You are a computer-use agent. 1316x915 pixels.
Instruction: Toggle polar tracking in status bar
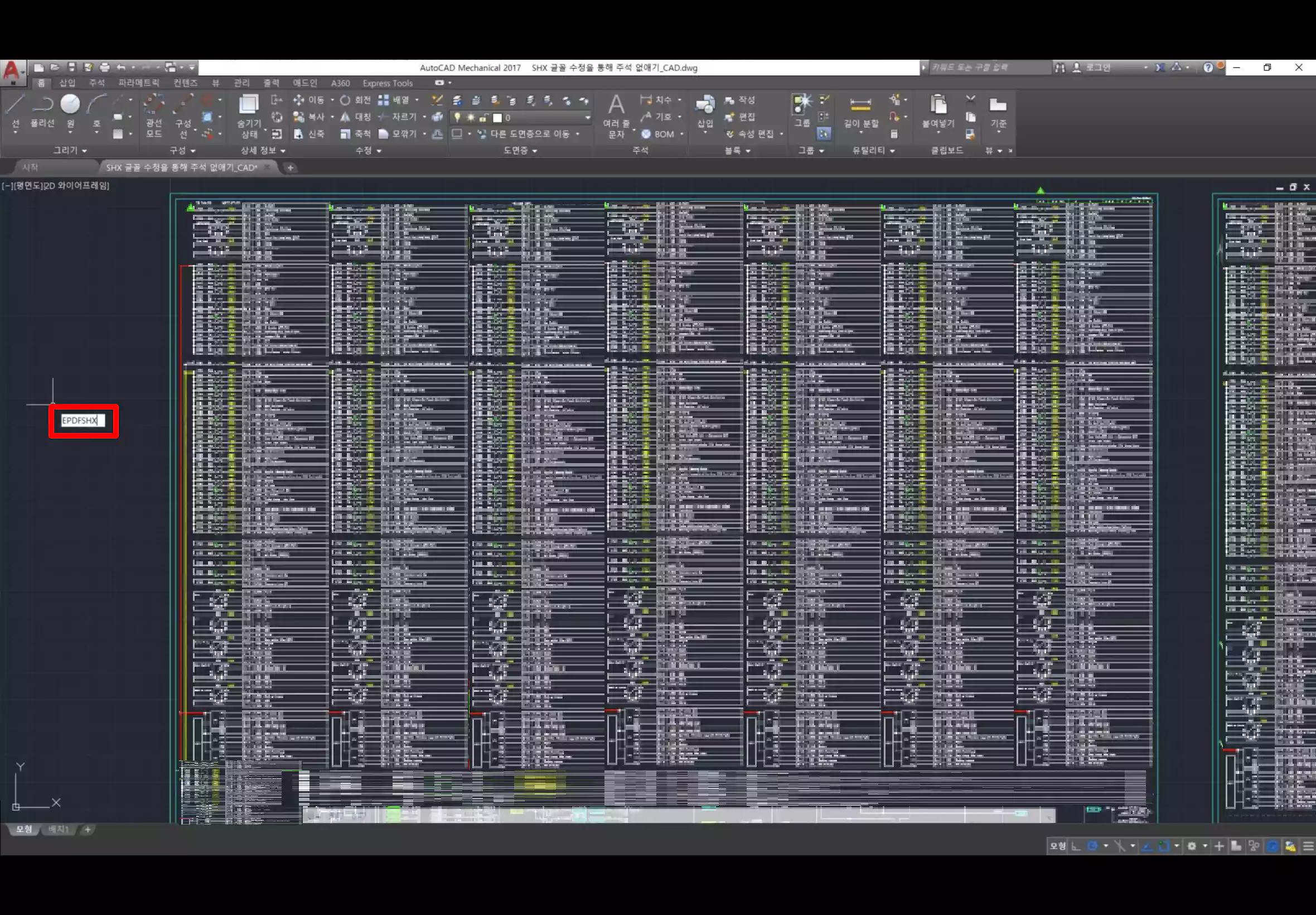click(1092, 846)
